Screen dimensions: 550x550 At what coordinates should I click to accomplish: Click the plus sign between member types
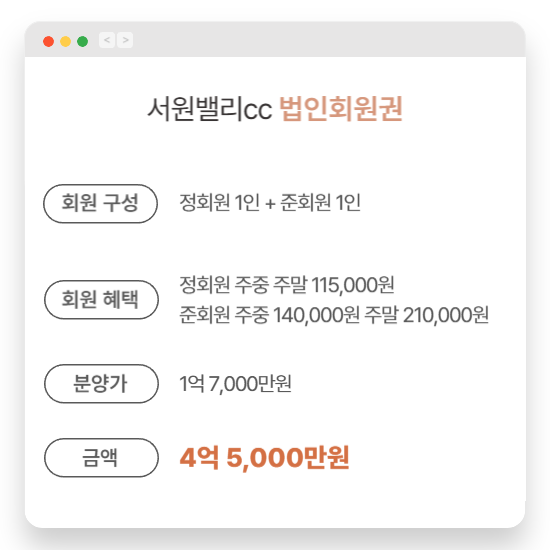pyautogui.click(x=270, y=204)
